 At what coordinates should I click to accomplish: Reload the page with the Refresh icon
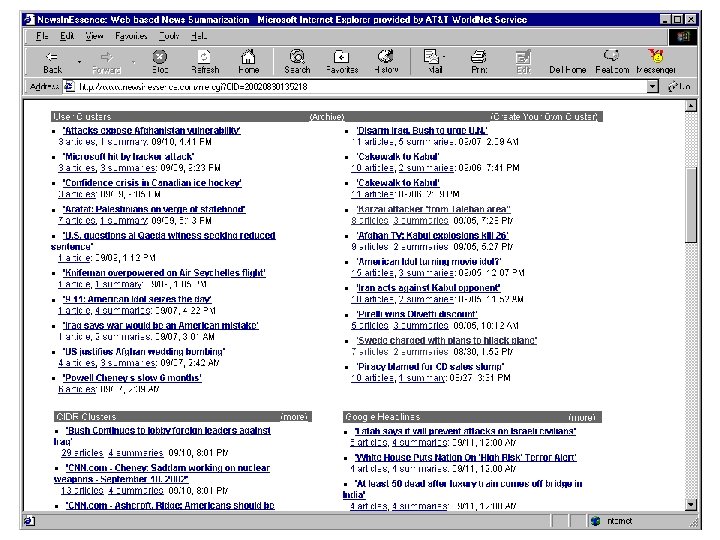(x=205, y=62)
